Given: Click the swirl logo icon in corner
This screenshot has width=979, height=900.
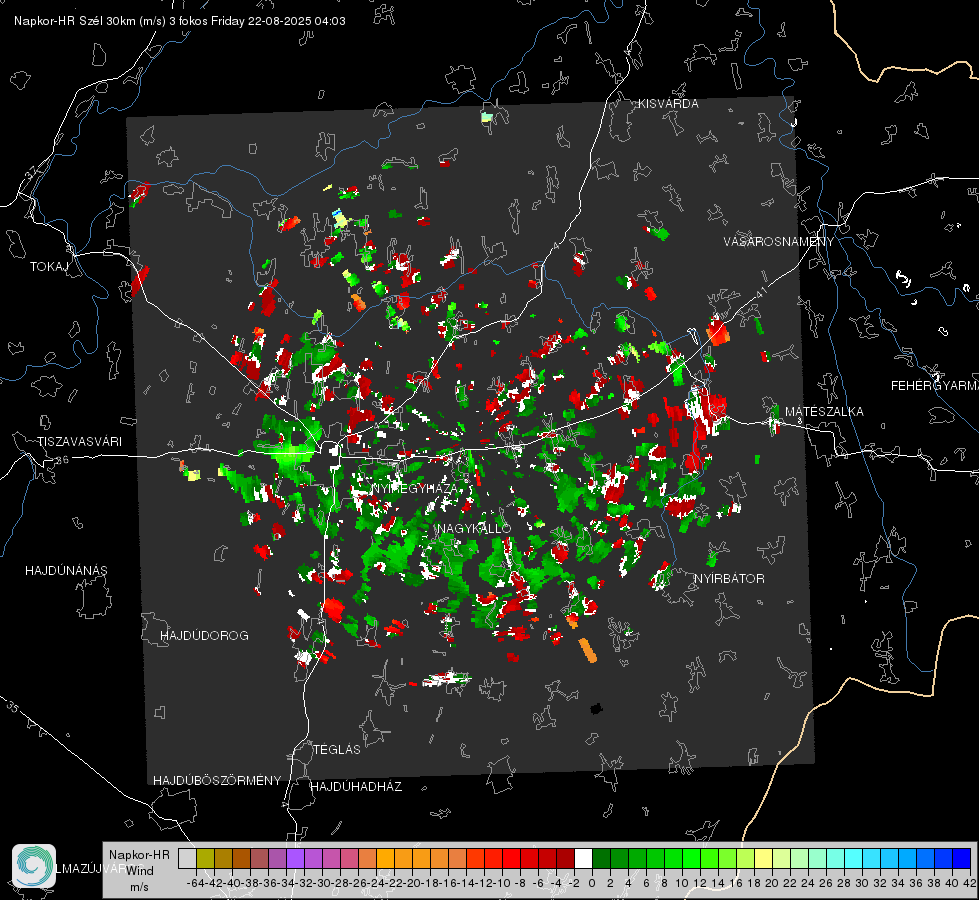Looking at the screenshot, I should point(34,866).
